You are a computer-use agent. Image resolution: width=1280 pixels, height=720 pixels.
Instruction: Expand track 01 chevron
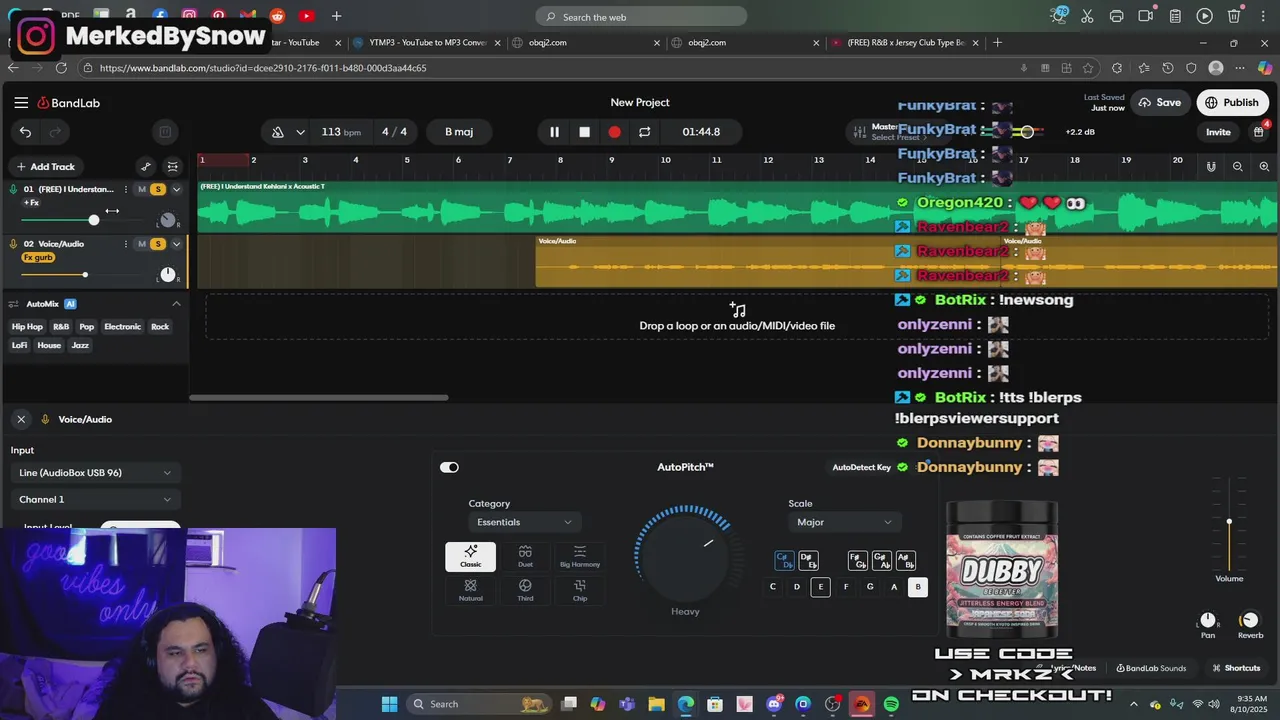177,189
